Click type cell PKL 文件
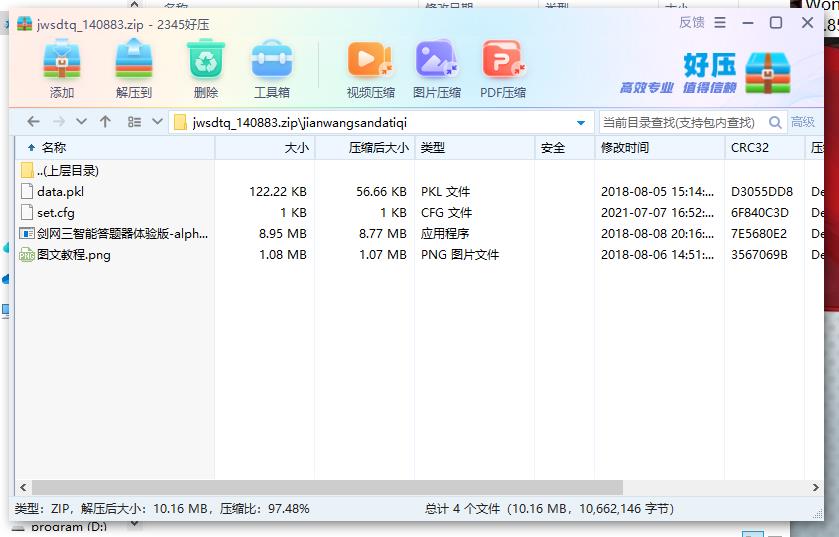The width and height of the screenshot is (839, 537). (x=445, y=191)
